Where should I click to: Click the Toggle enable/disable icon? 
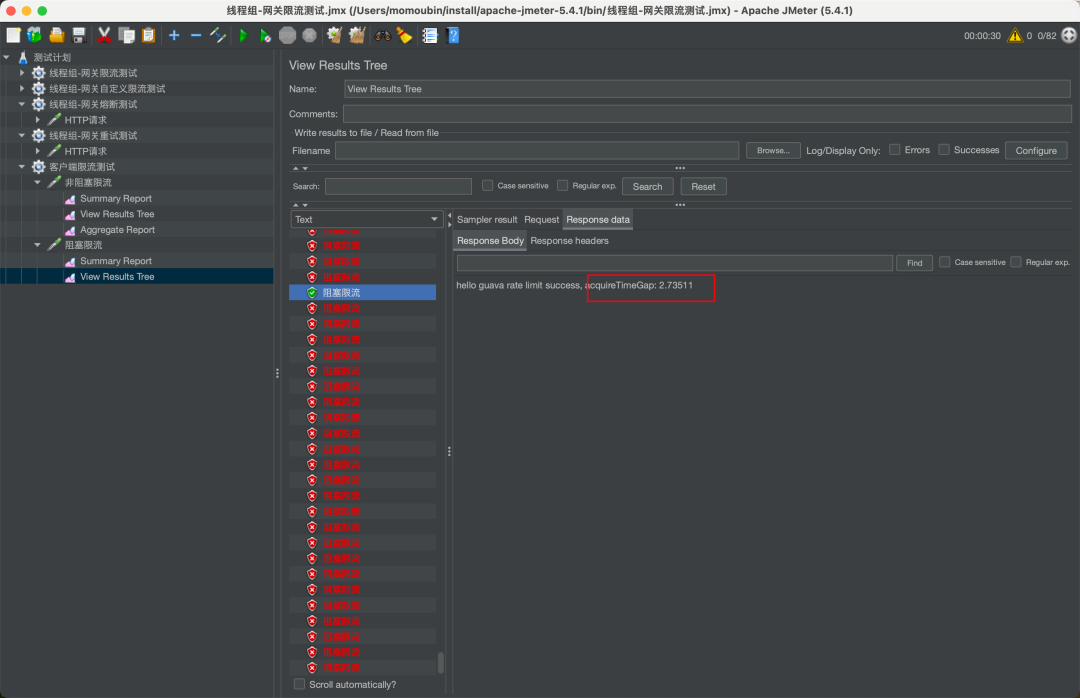(218, 35)
